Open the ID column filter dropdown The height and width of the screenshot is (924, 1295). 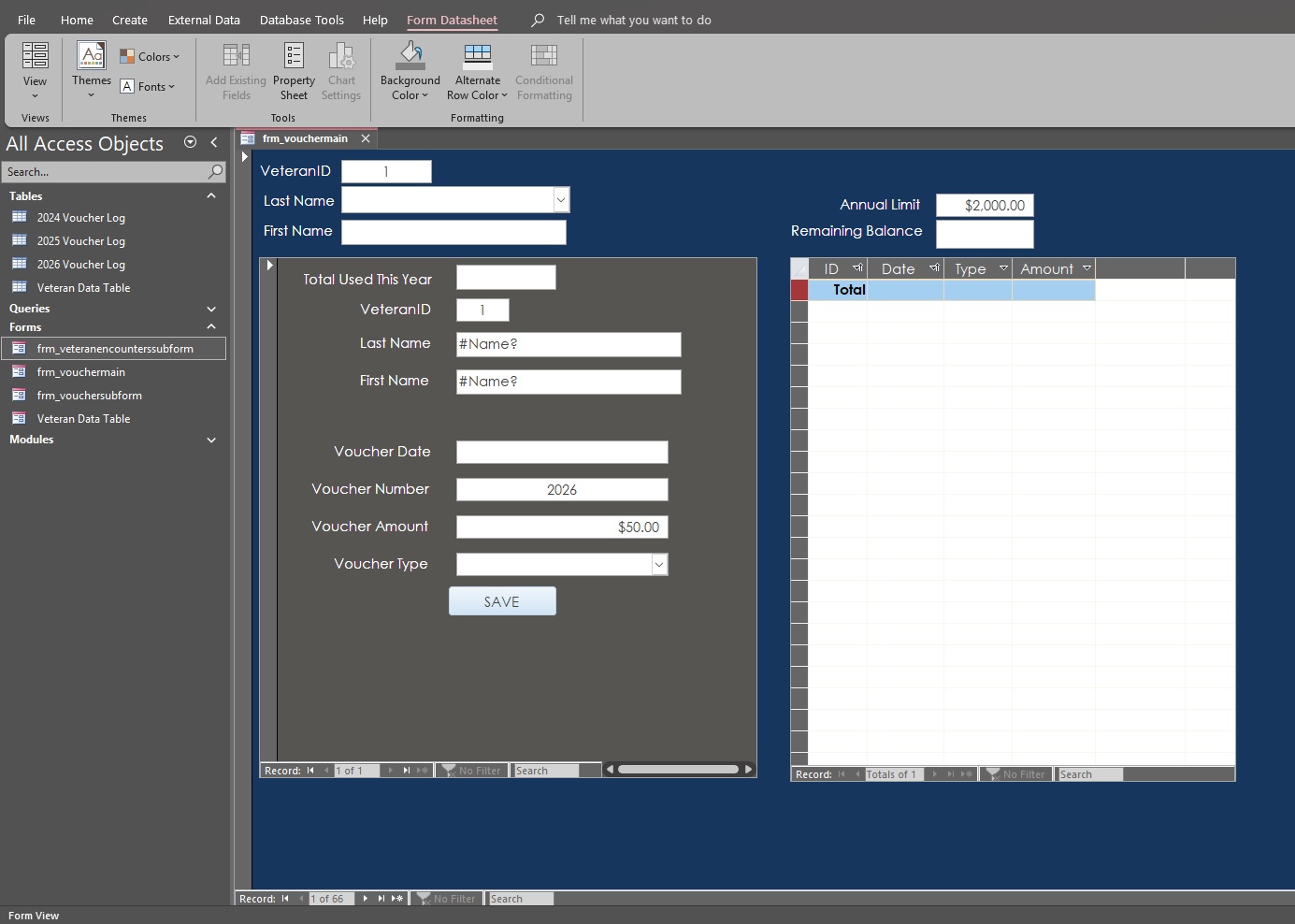857,268
